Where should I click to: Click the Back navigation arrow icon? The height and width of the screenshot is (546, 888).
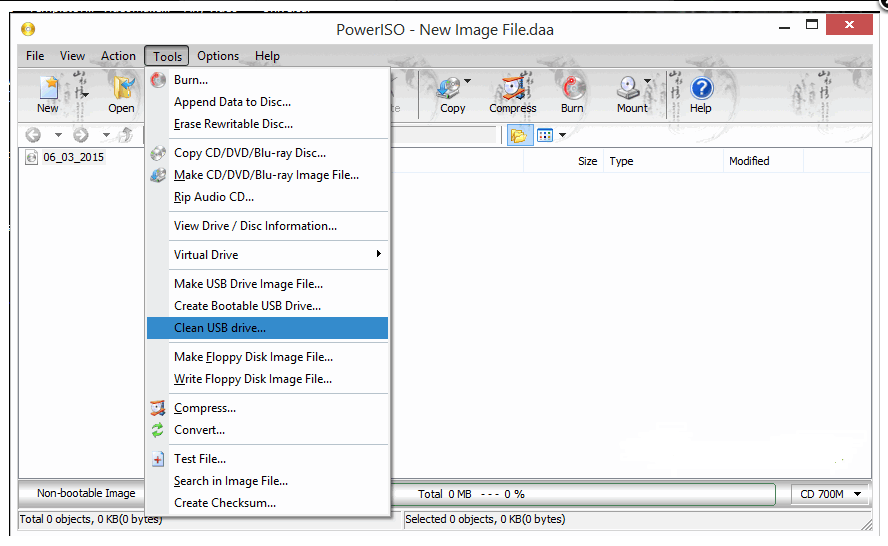tap(33, 135)
